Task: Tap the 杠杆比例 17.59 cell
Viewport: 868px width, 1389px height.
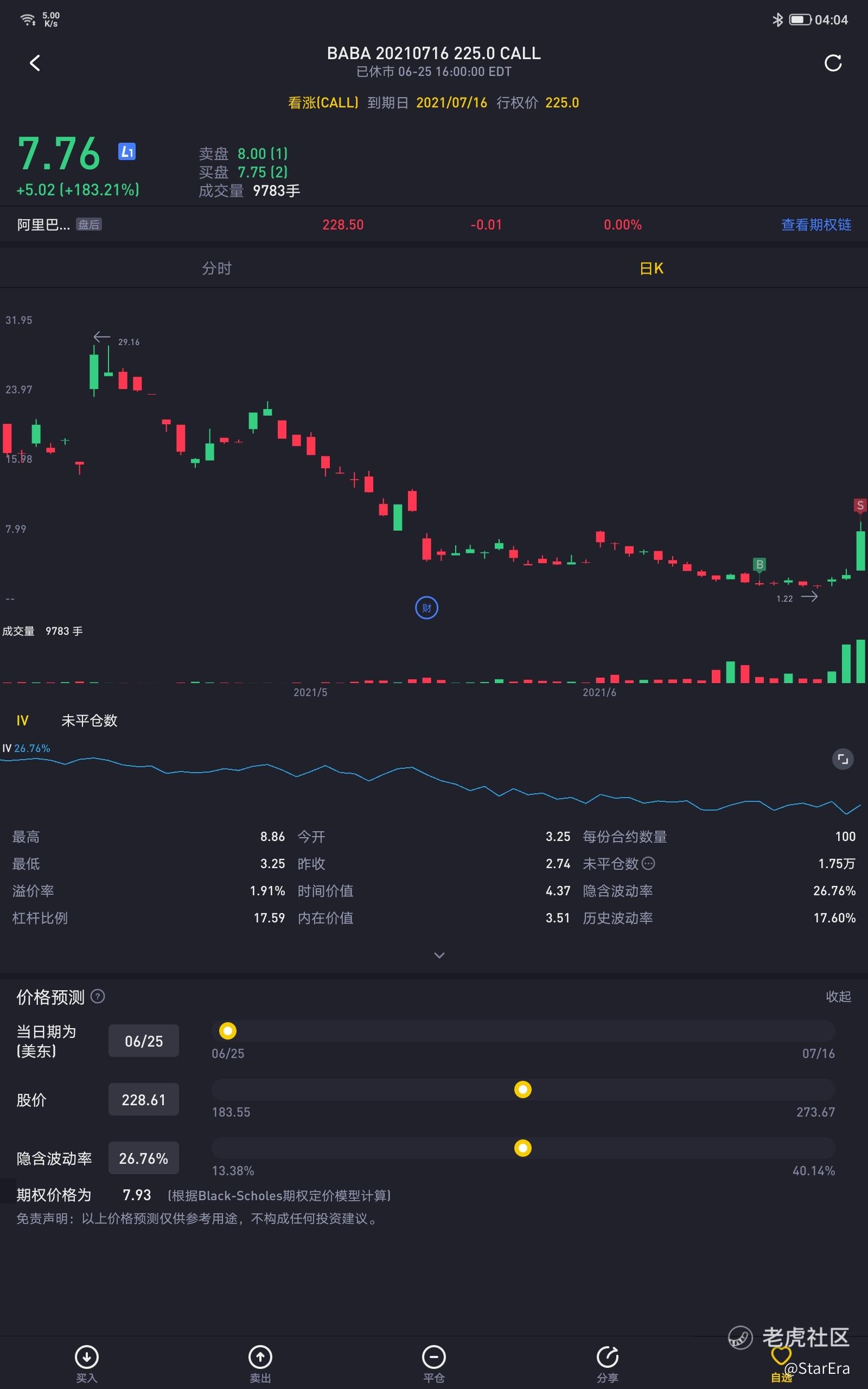Action: tap(148, 918)
